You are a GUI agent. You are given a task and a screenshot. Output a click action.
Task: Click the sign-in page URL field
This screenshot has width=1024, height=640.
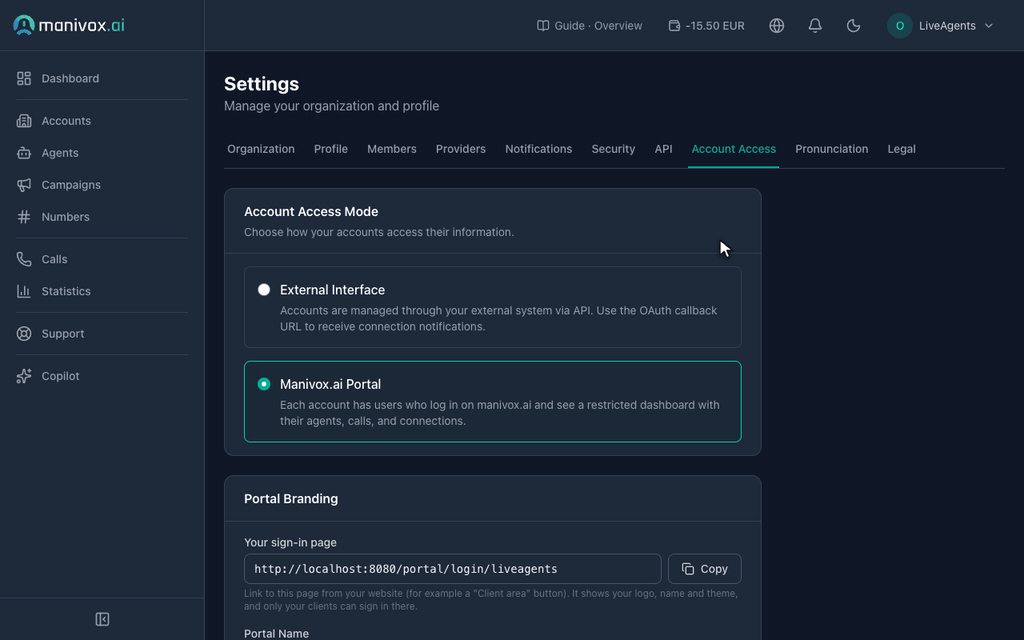[453, 569]
